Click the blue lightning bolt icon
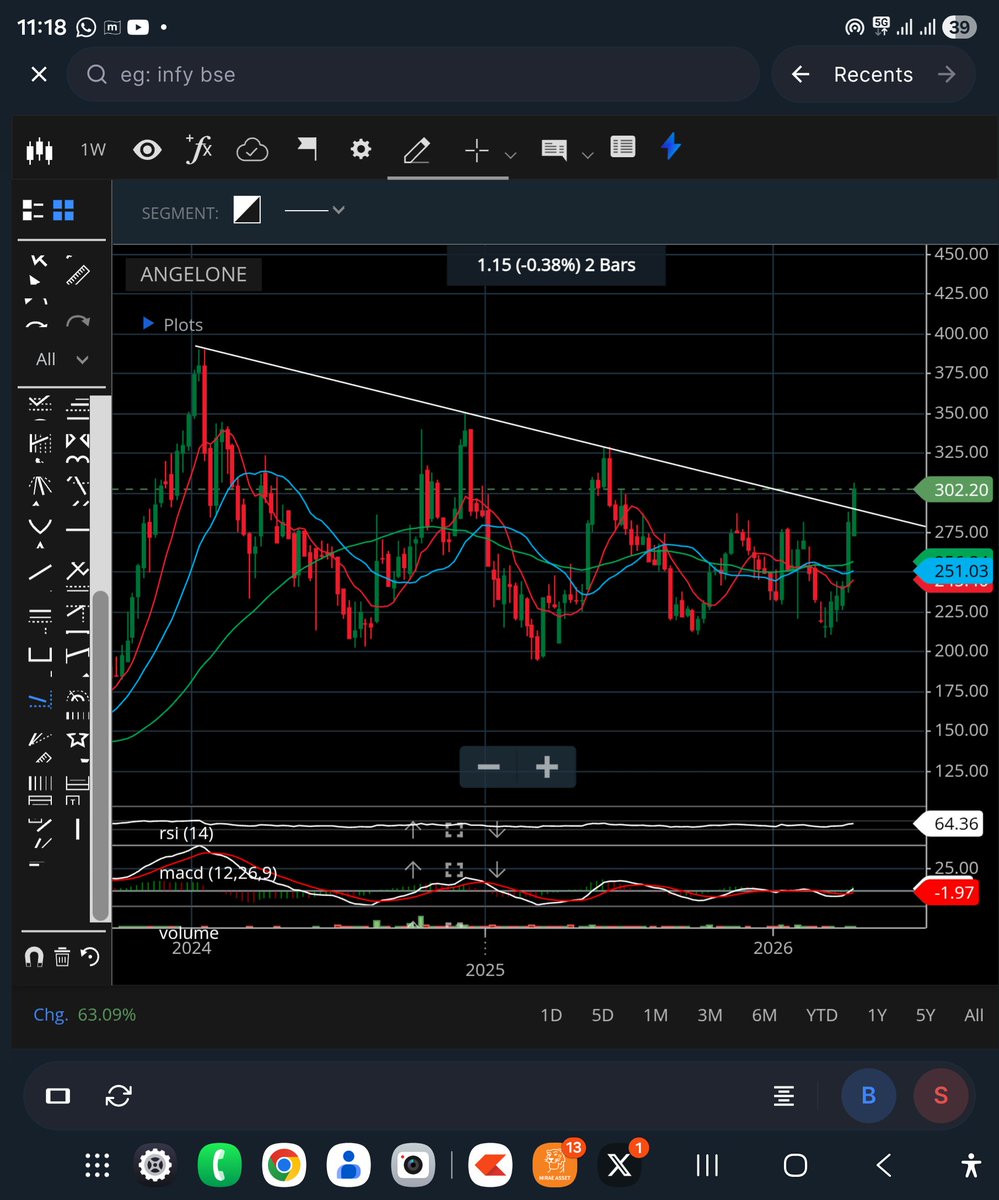Screen dimensions: 999x1200 coord(672,147)
